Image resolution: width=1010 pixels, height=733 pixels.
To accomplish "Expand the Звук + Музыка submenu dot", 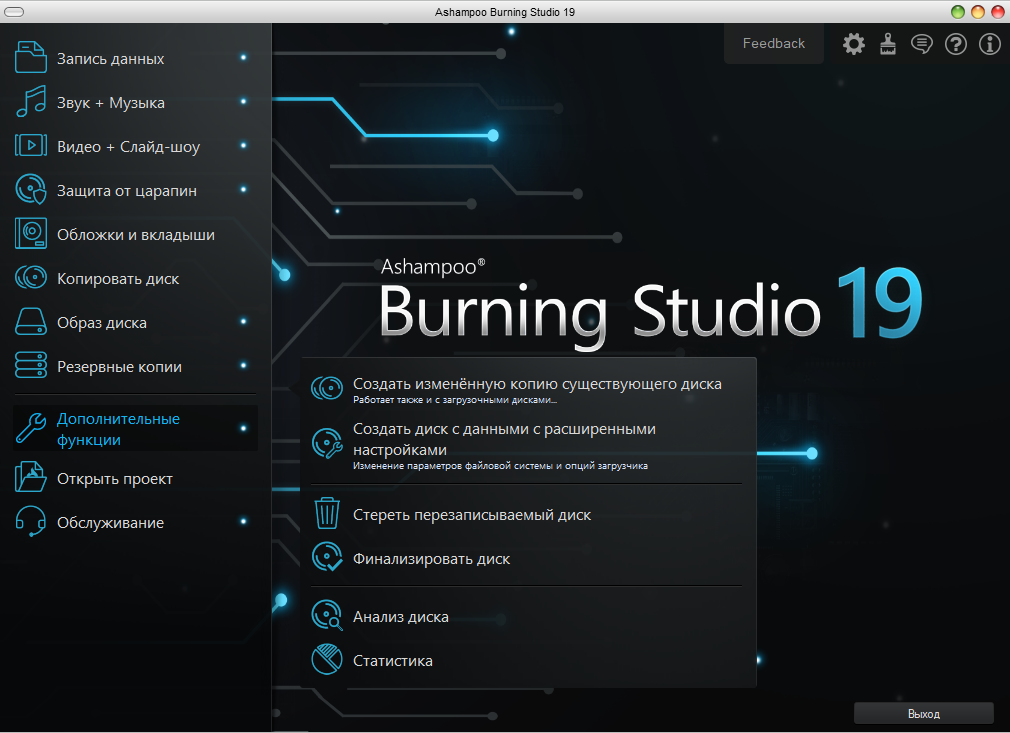I will (x=243, y=101).
